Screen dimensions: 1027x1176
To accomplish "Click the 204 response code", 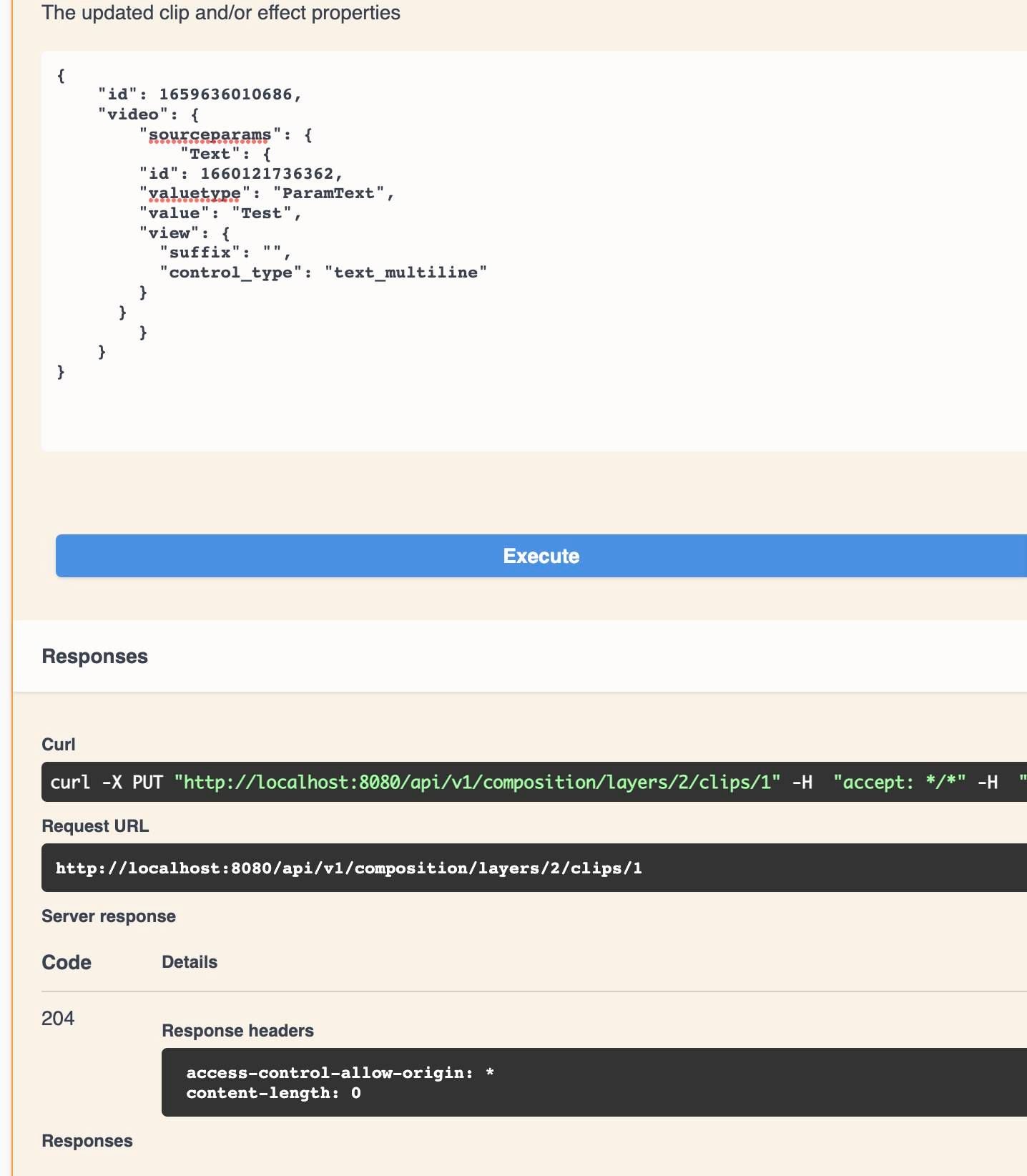I will pos(58,1018).
